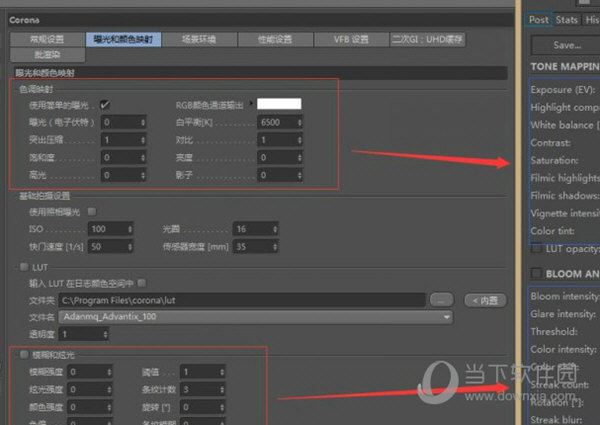Screen dimensions: 600x425
Task: Click the 基础拍摄设置 section heading
Action: [44, 196]
